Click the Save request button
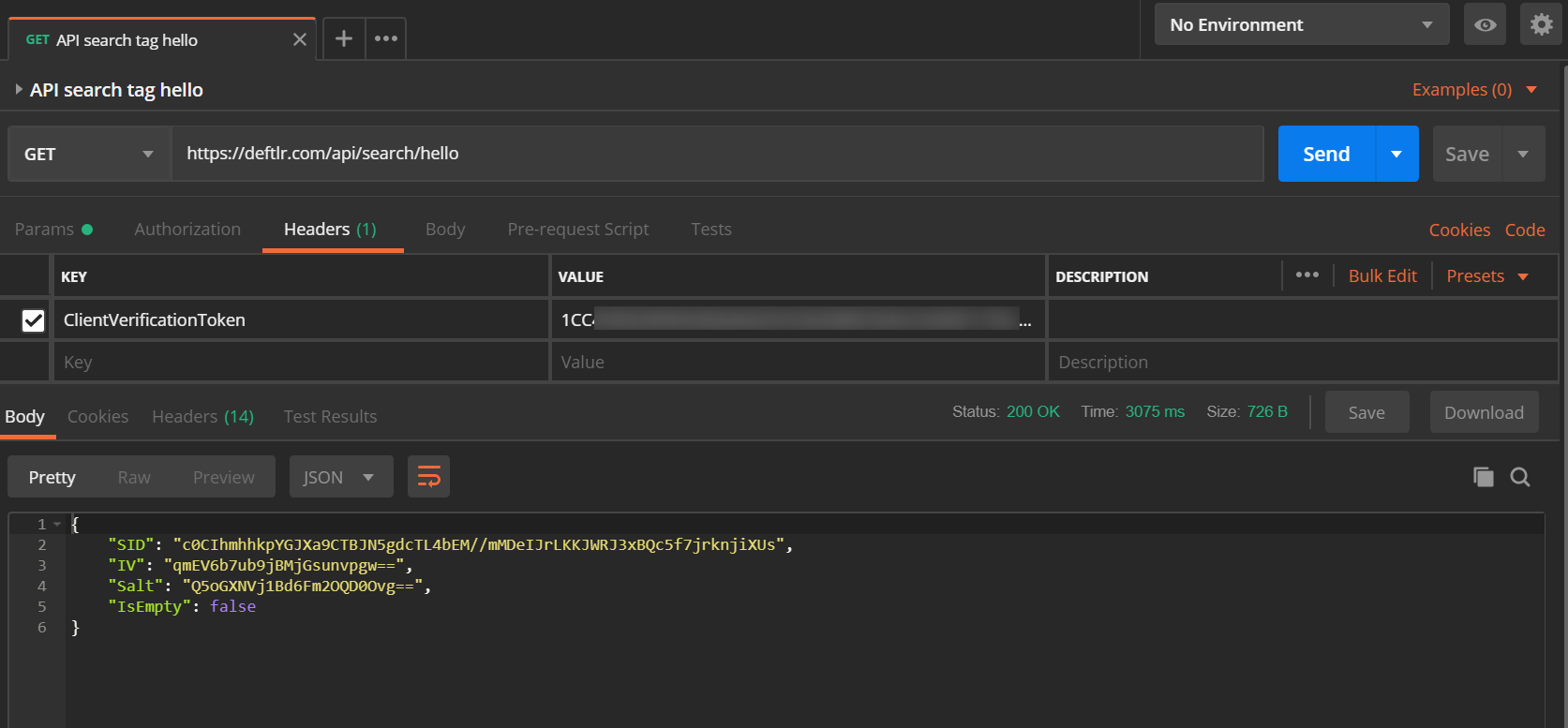 point(1467,154)
